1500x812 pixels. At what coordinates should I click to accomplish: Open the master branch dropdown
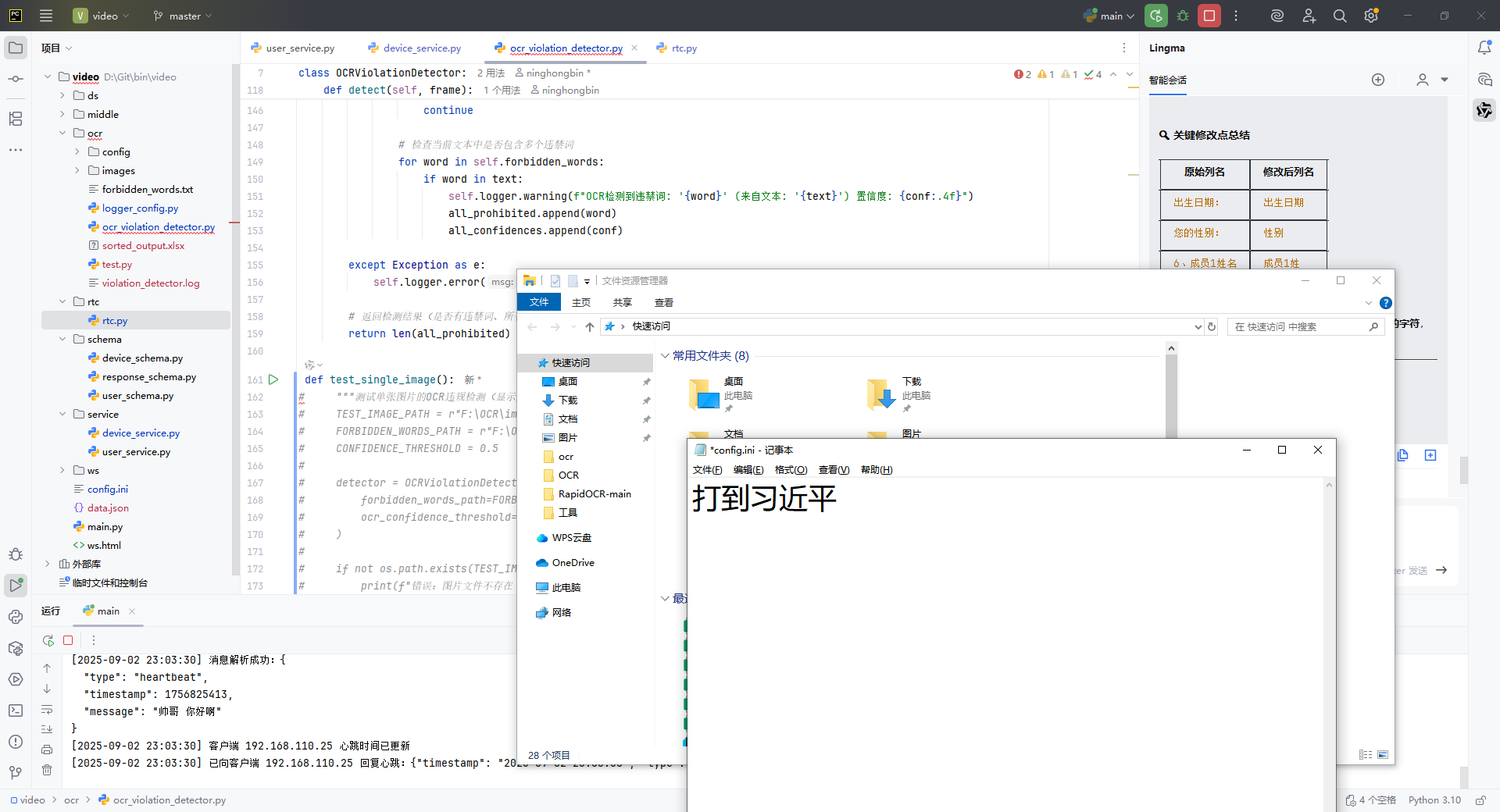click(184, 16)
